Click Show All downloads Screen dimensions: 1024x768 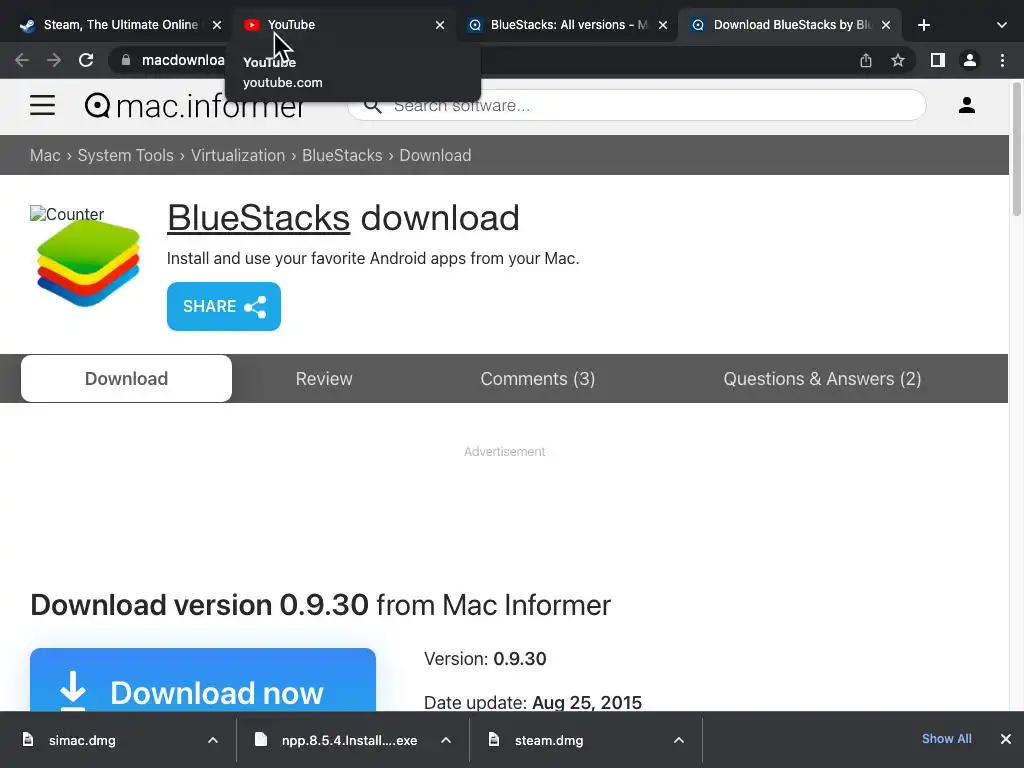946,739
